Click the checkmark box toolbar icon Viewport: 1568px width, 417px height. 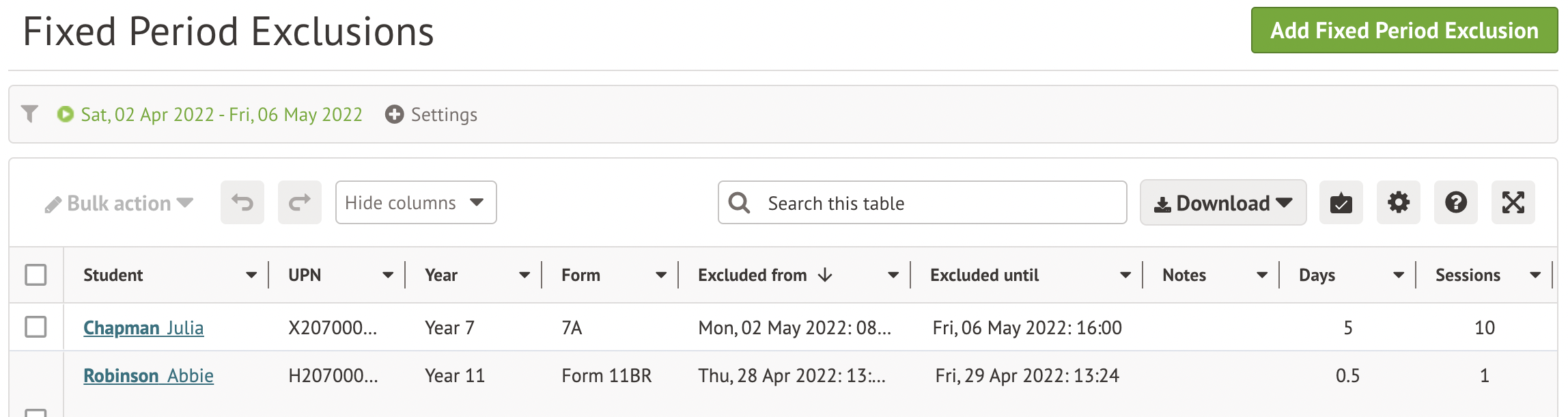coord(1341,202)
